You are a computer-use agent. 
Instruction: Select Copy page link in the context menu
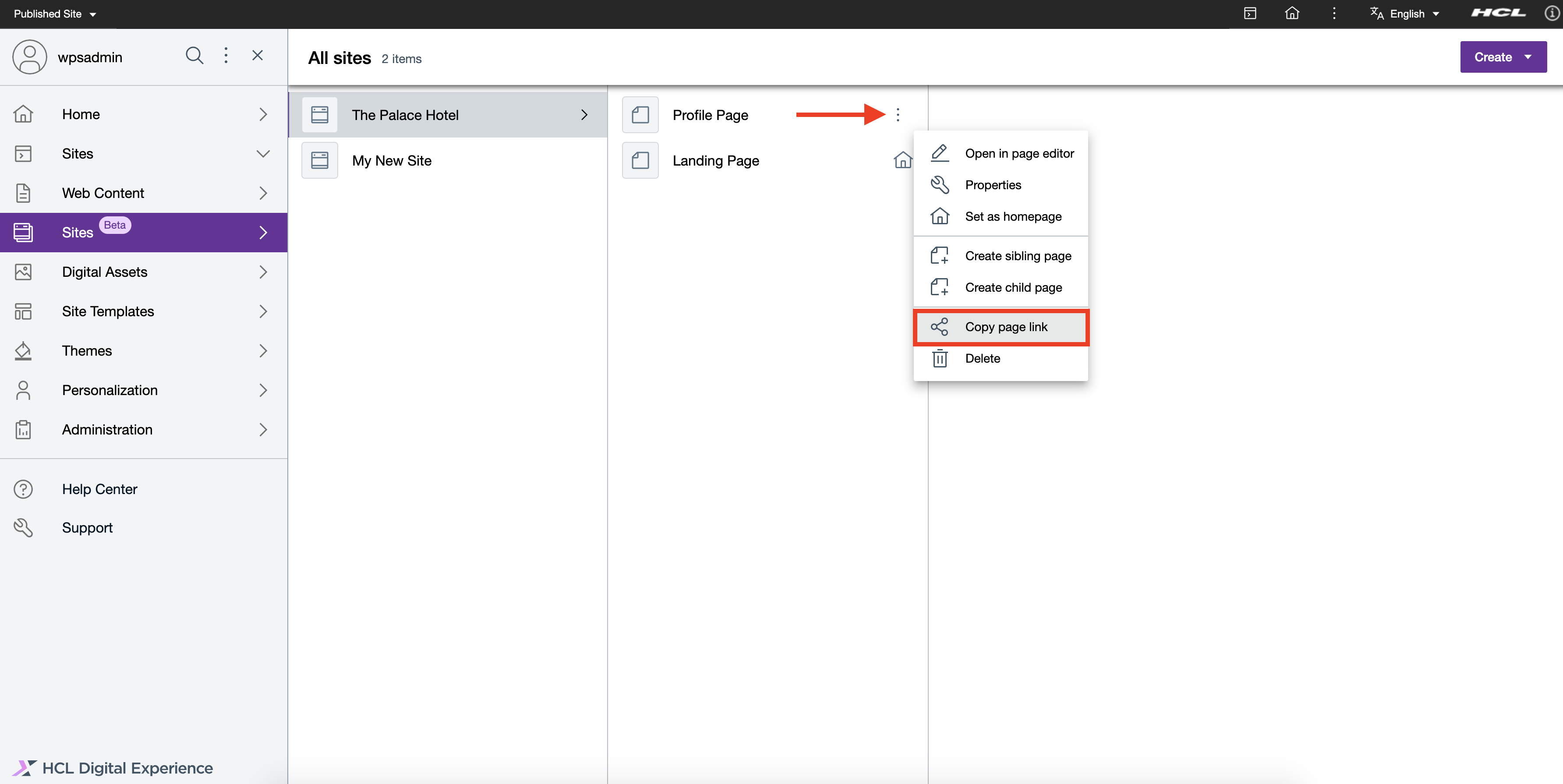coord(1007,326)
